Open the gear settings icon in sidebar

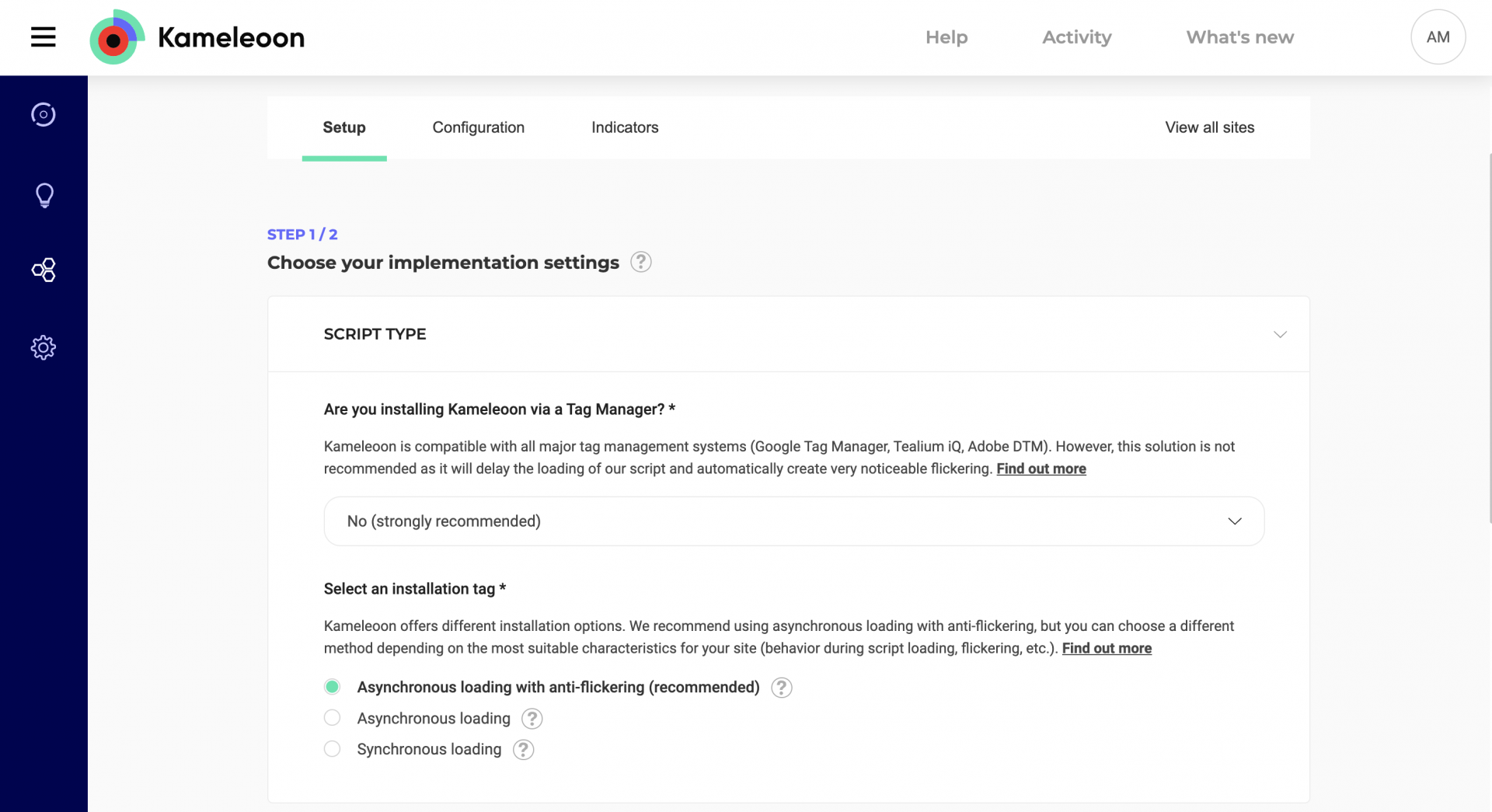[44, 347]
